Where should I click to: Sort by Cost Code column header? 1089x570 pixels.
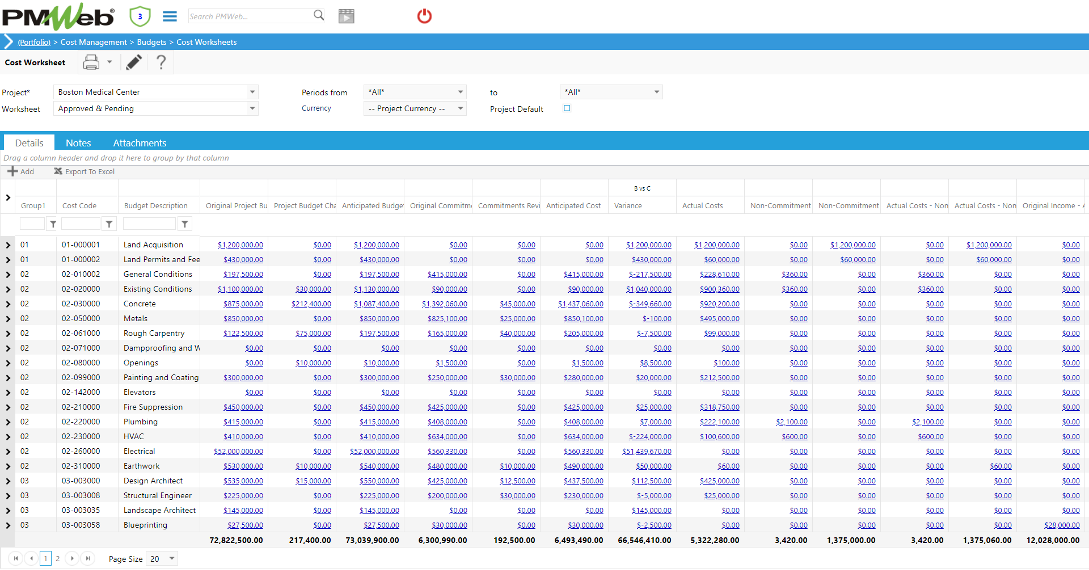click(x=79, y=206)
